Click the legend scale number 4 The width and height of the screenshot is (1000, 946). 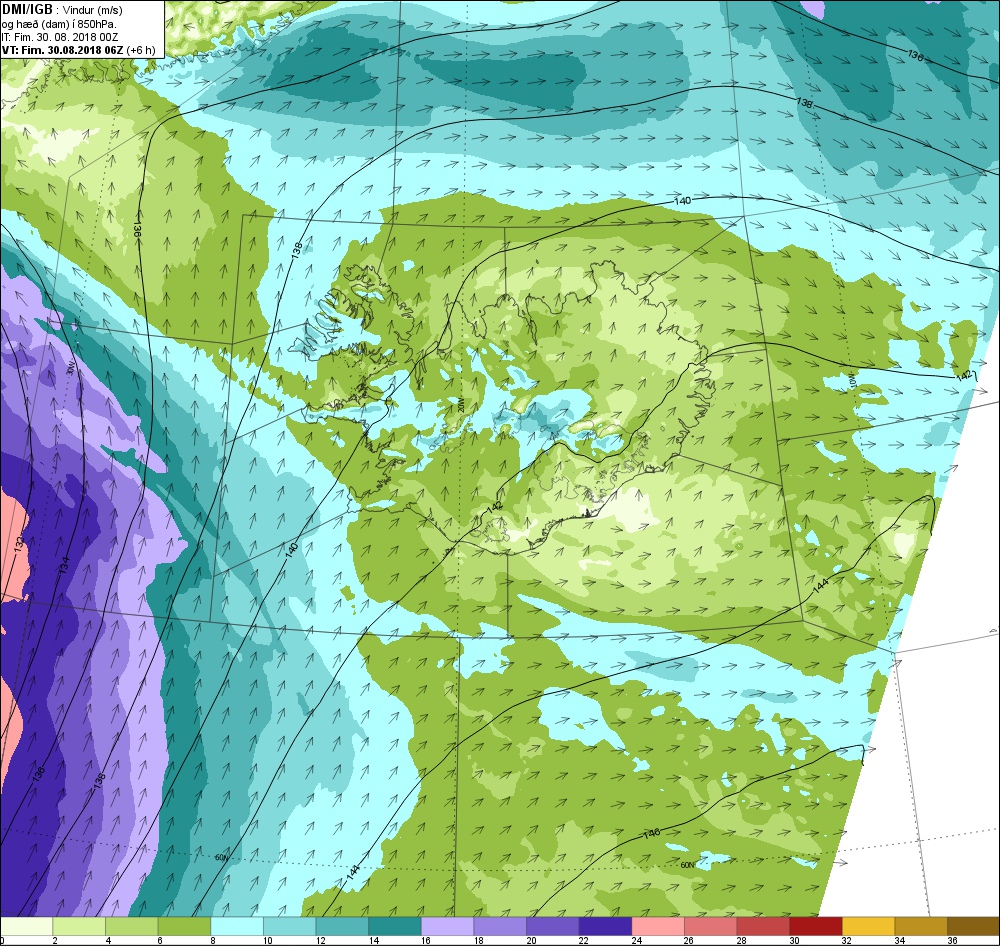pyautogui.click(x=108, y=940)
